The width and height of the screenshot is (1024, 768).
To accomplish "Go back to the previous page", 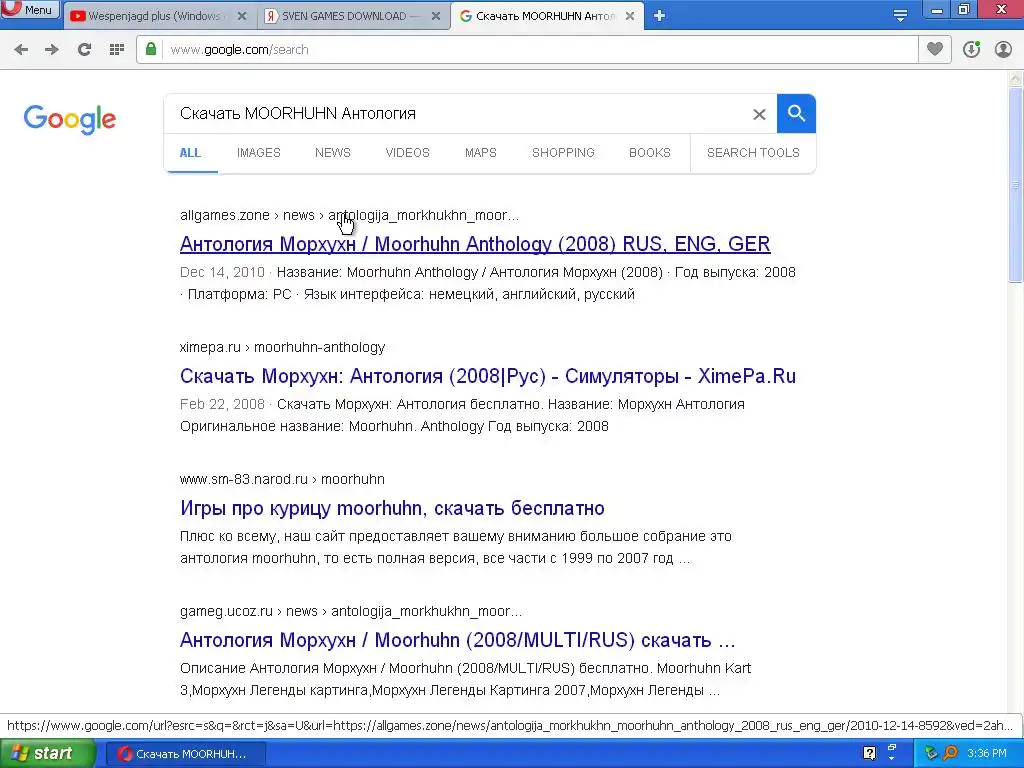I will point(22,49).
